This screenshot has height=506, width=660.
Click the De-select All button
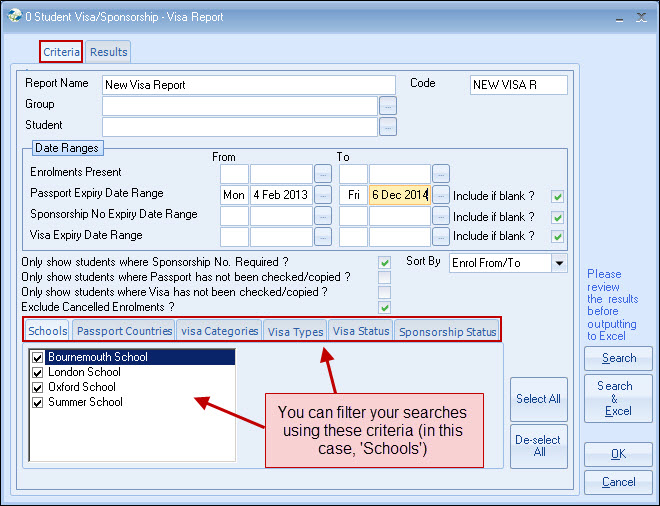538,446
